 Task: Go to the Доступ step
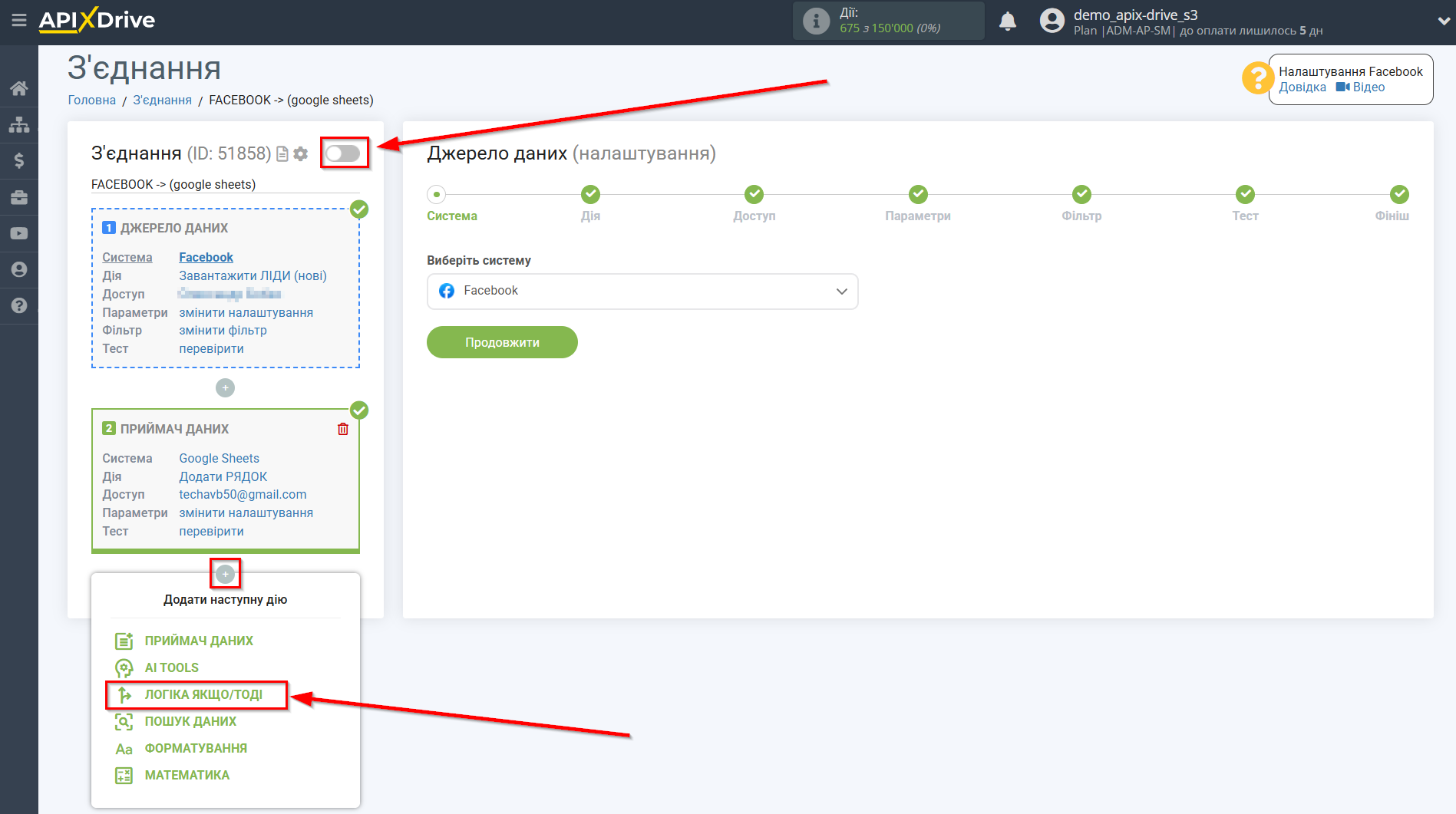[x=754, y=194]
